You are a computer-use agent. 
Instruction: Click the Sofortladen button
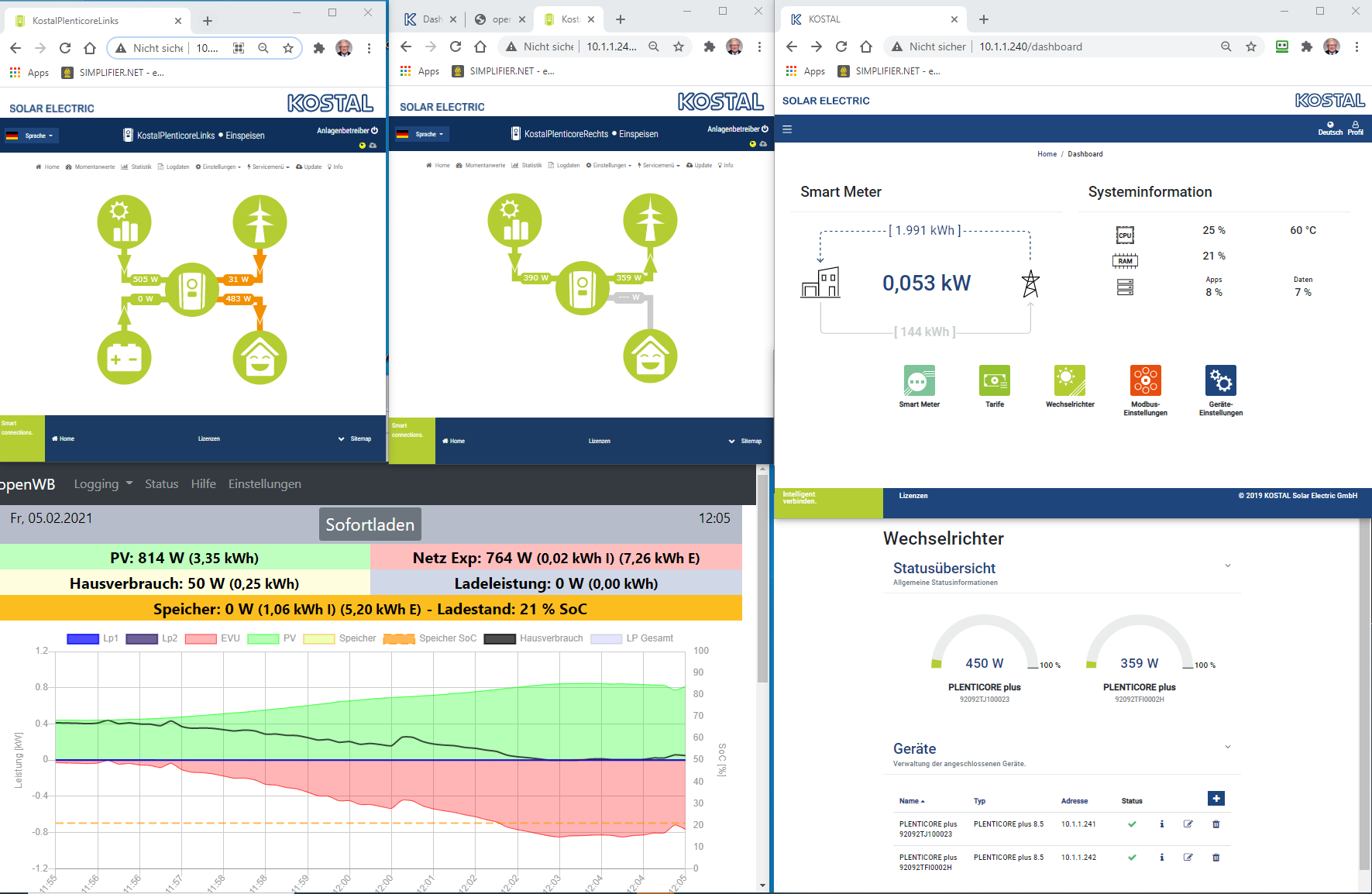click(x=370, y=524)
